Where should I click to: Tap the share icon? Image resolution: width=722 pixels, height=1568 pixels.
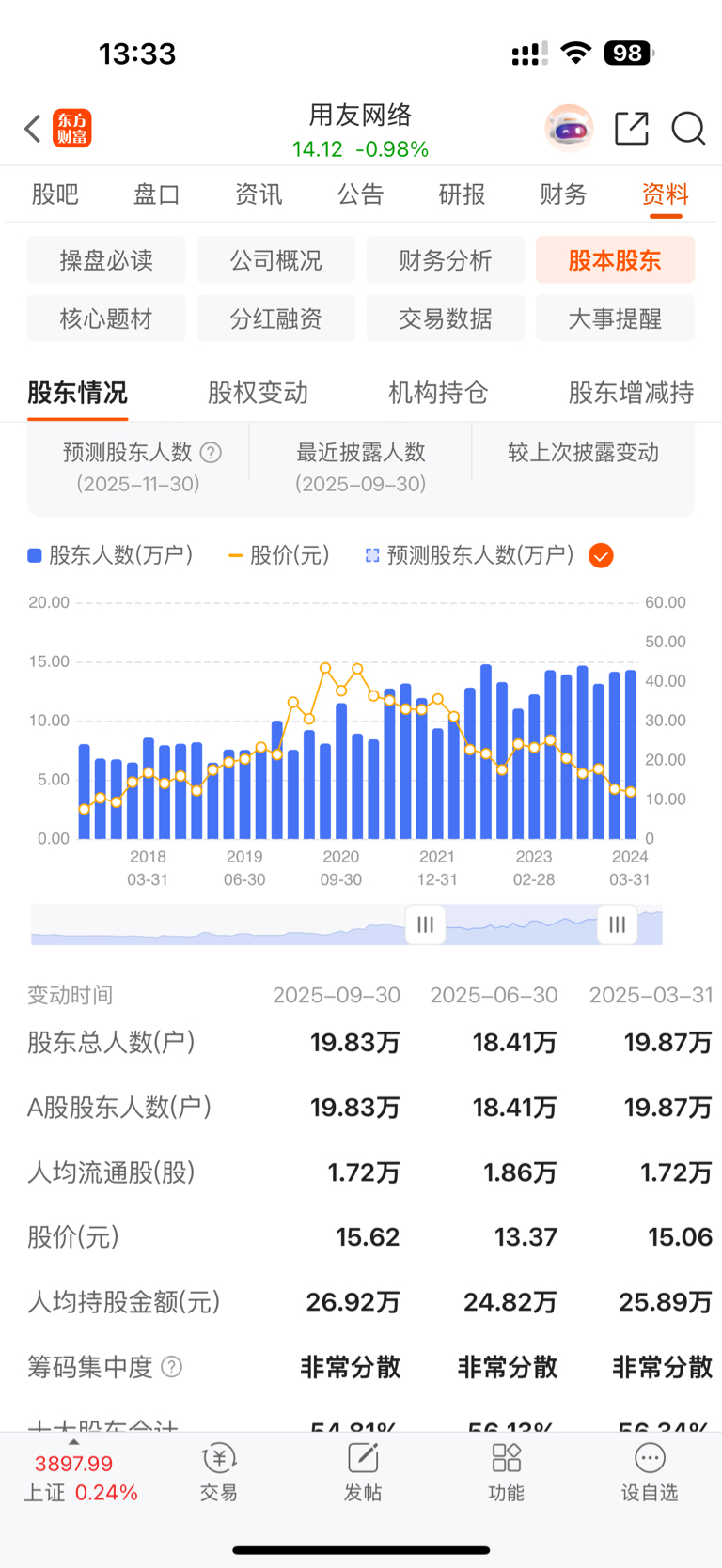[x=632, y=129]
